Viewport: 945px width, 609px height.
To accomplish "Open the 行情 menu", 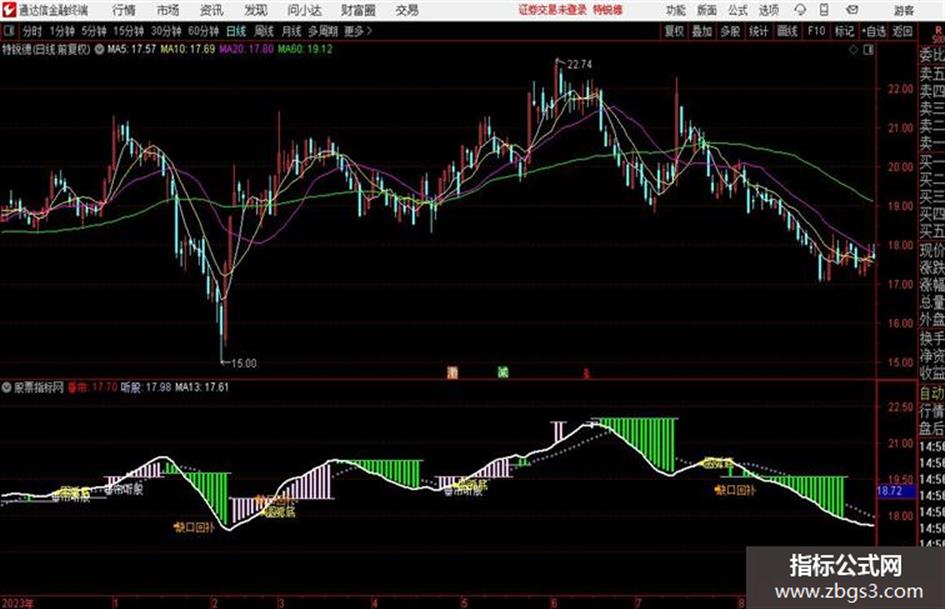I will (124, 10).
